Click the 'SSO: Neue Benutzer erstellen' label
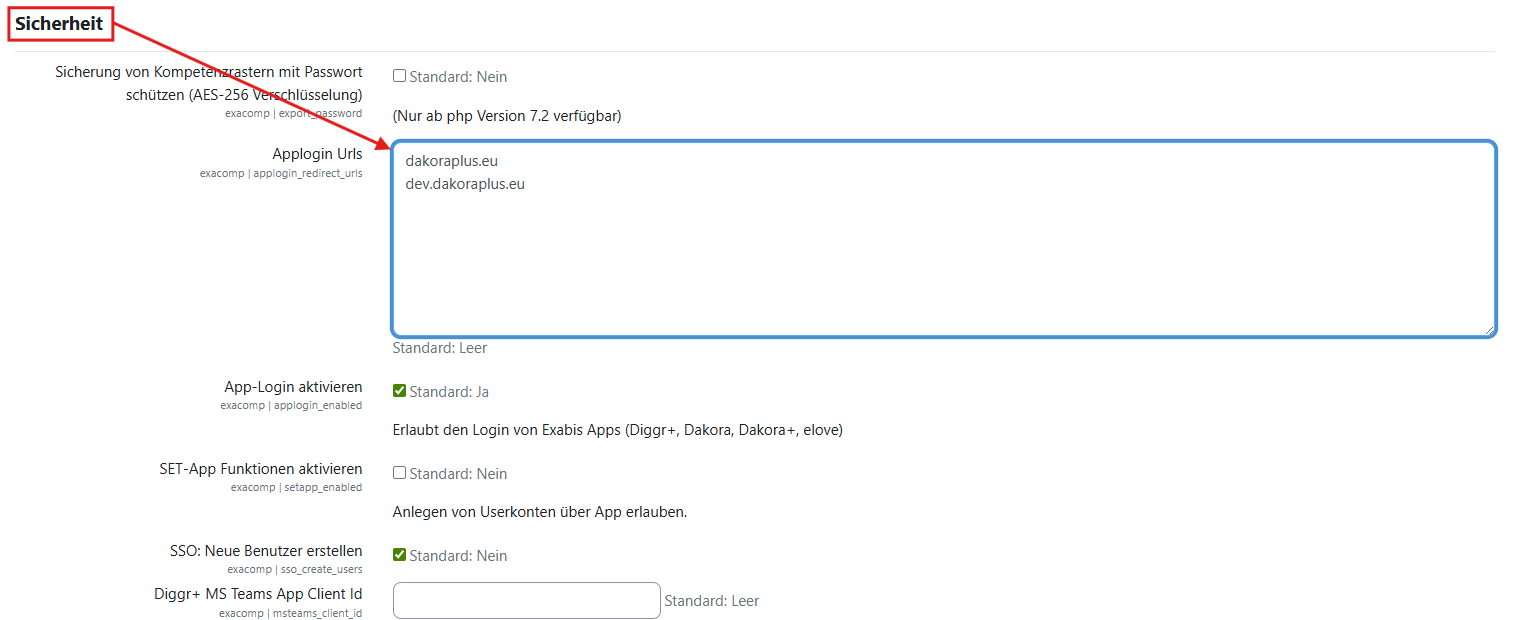The image size is (1533, 620). click(x=266, y=551)
